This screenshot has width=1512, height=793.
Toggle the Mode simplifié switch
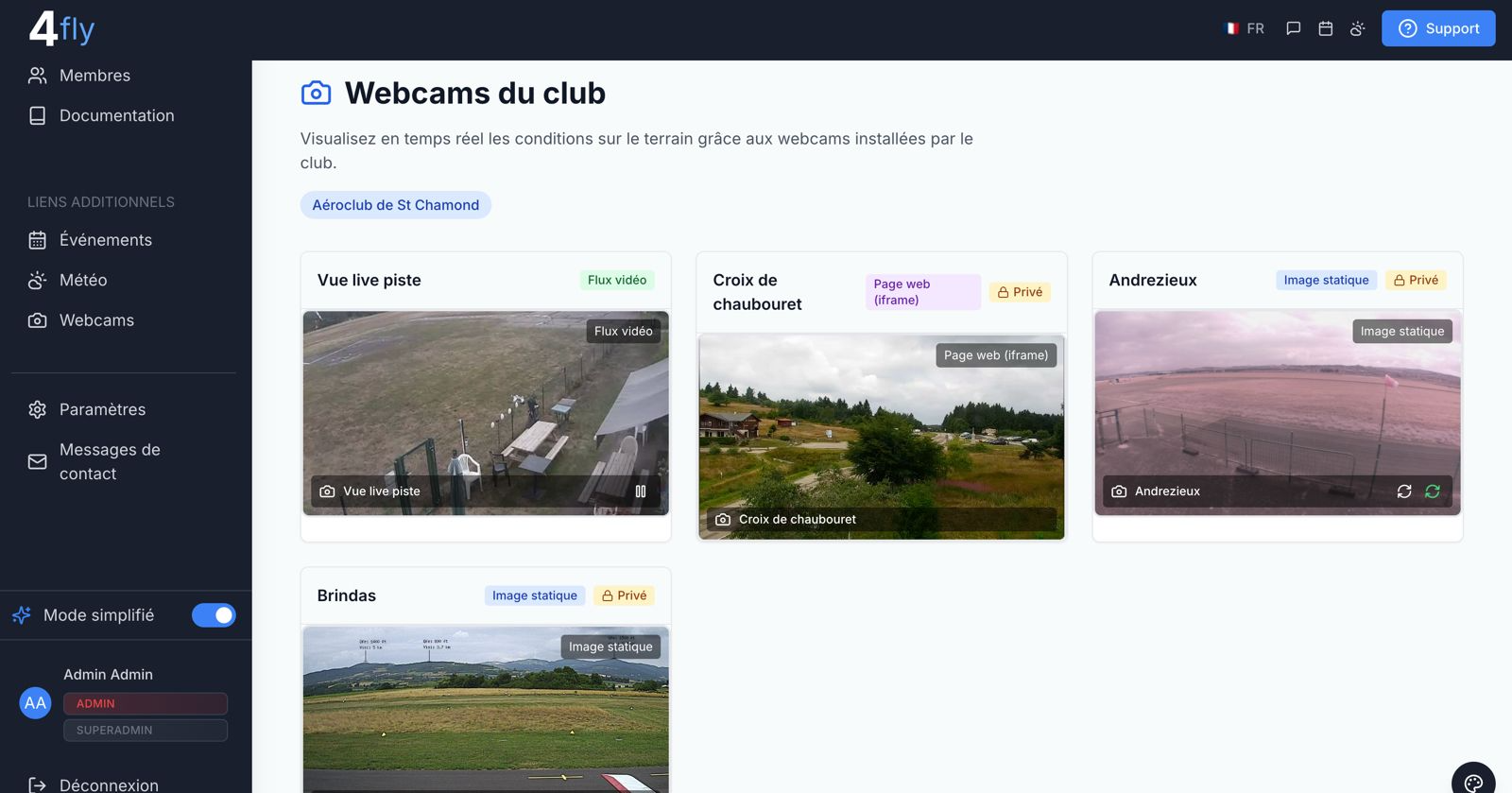(214, 615)
